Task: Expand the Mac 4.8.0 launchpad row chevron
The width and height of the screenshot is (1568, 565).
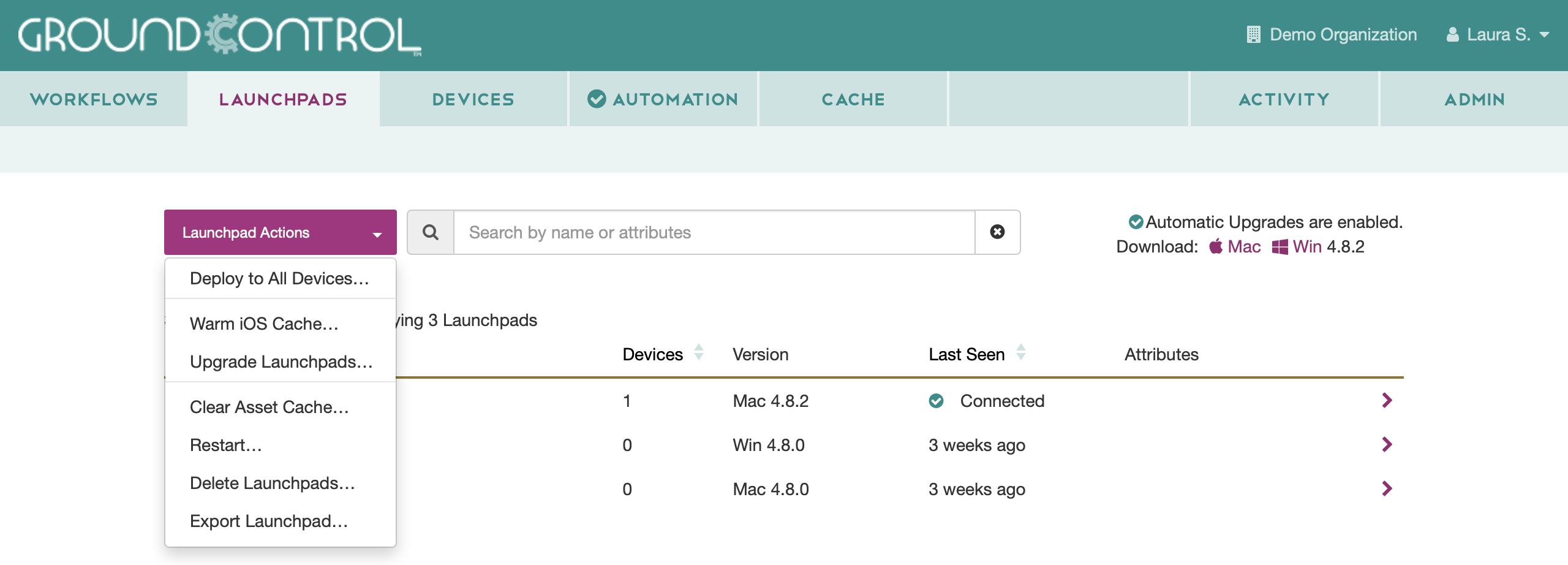Action: [1387, 489]
